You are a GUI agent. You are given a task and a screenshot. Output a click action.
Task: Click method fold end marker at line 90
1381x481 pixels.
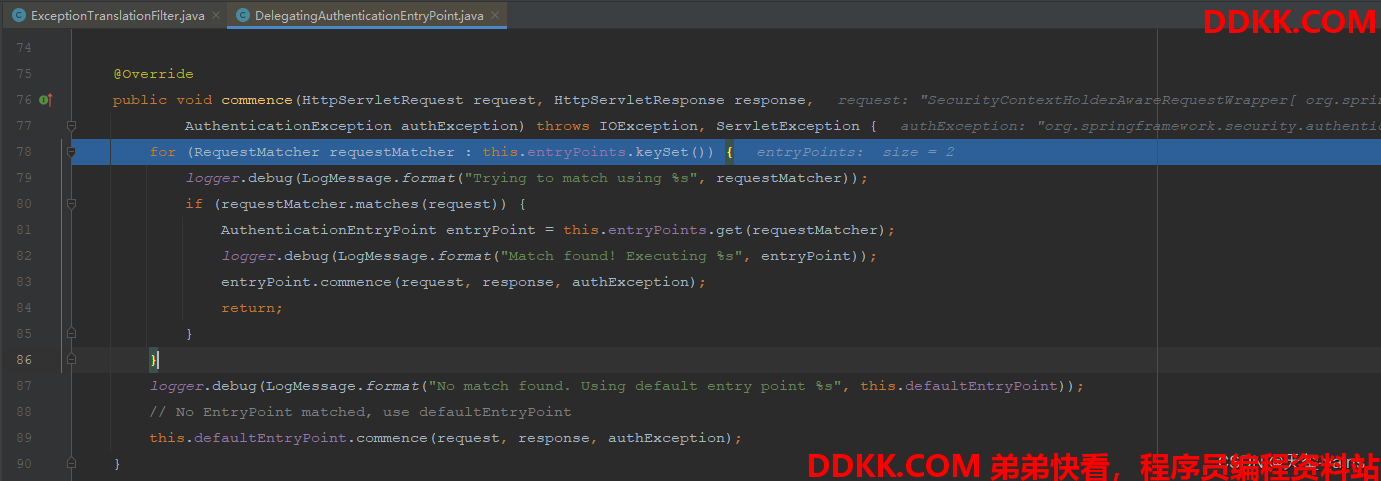pos(71,464)
